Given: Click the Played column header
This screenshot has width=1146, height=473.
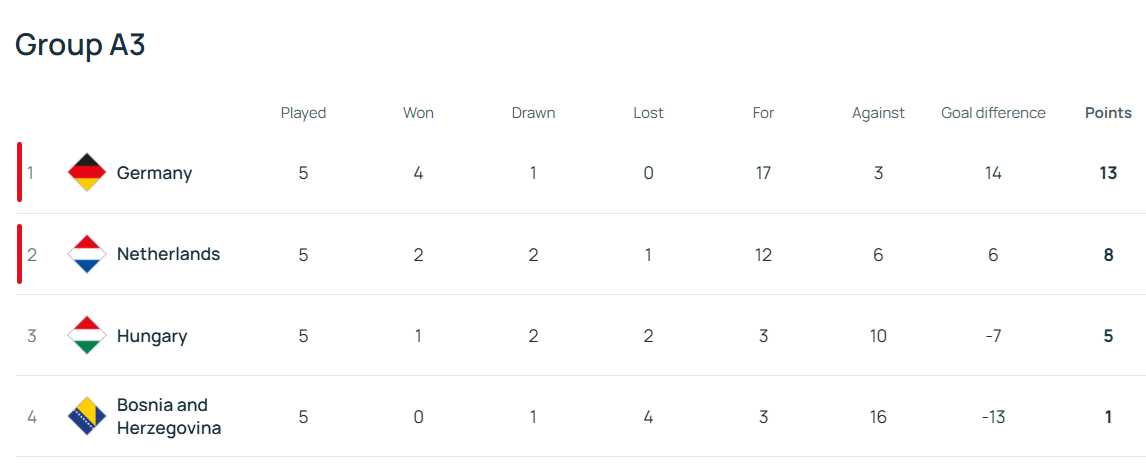Looking at the screenshot, I should click(x=303, y=113).
